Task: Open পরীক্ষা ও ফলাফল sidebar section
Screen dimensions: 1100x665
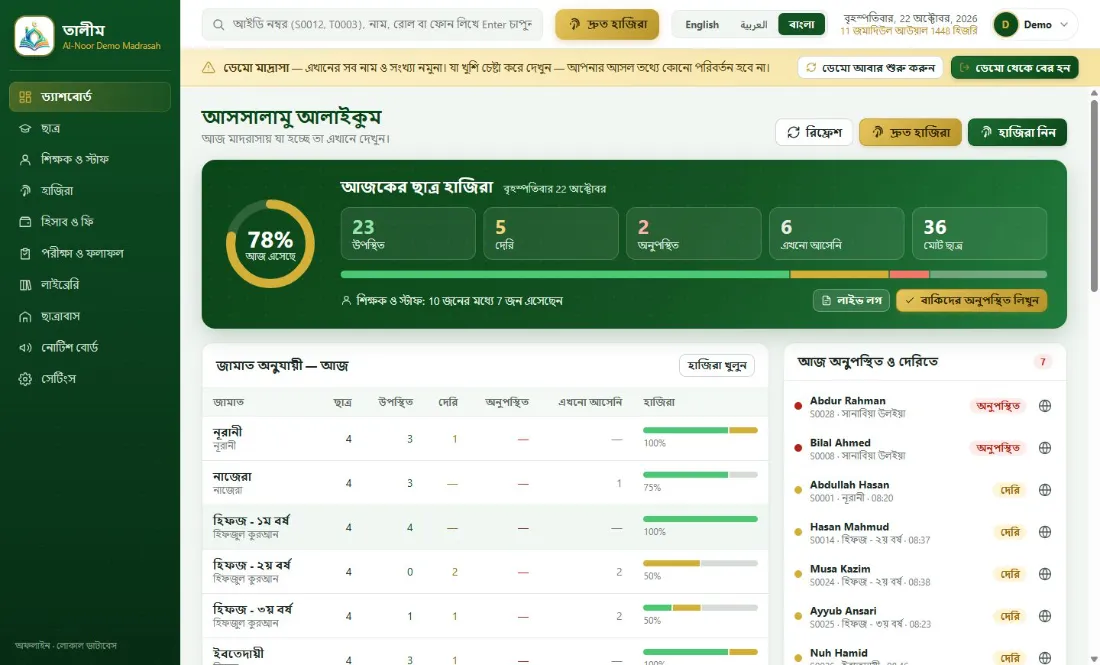Action: pos(90,253)
